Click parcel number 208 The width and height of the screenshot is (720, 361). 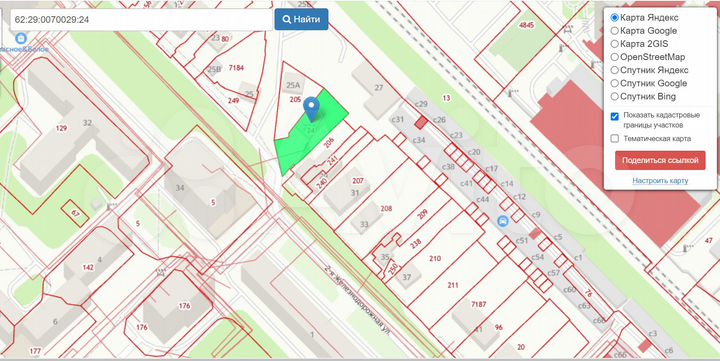click(x=386, y=209)
